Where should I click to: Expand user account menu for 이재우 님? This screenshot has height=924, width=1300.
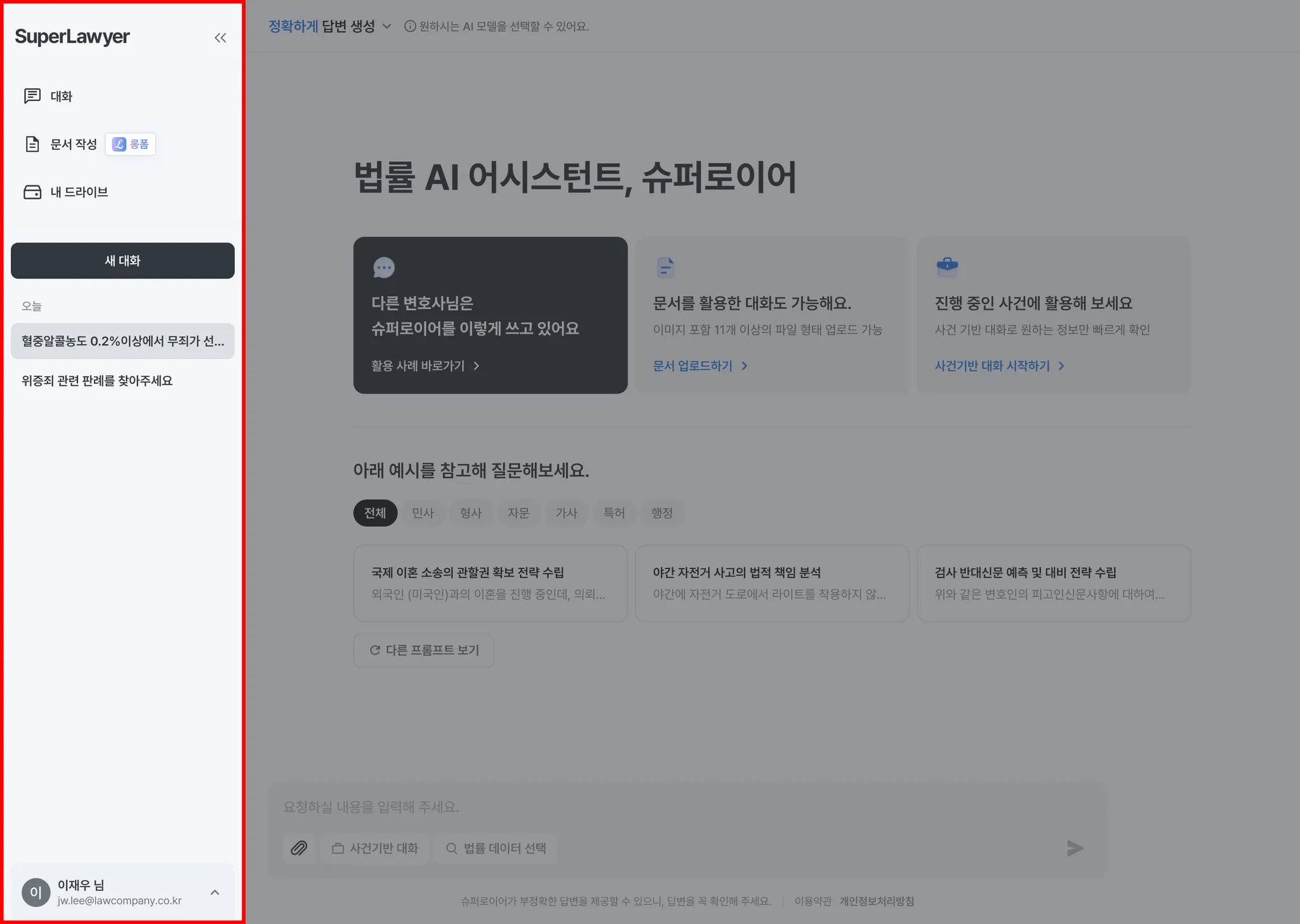tap(215, 892)
